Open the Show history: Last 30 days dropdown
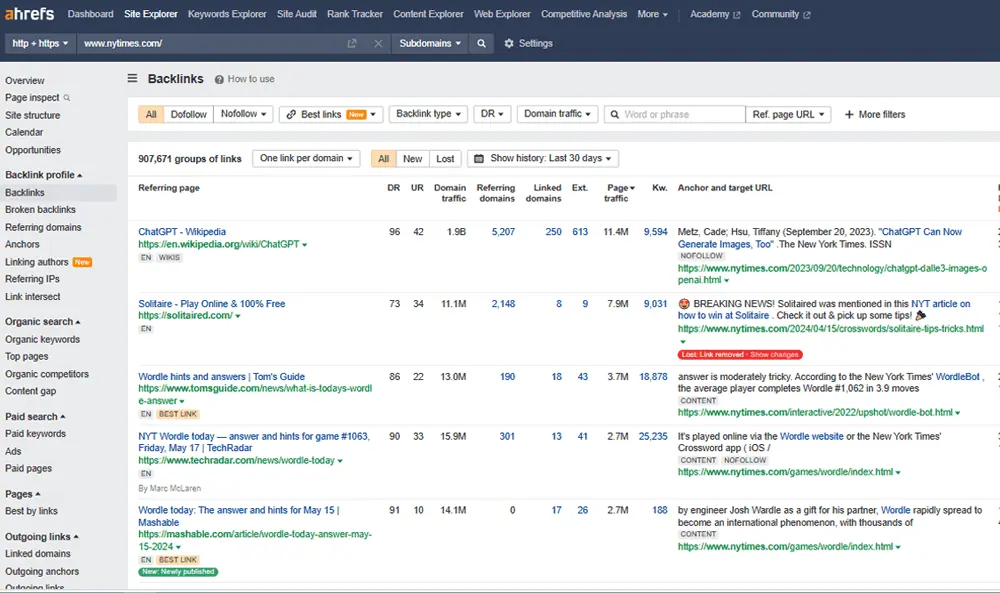This screenshot has height=593, width=1000. tap(542, 159)
